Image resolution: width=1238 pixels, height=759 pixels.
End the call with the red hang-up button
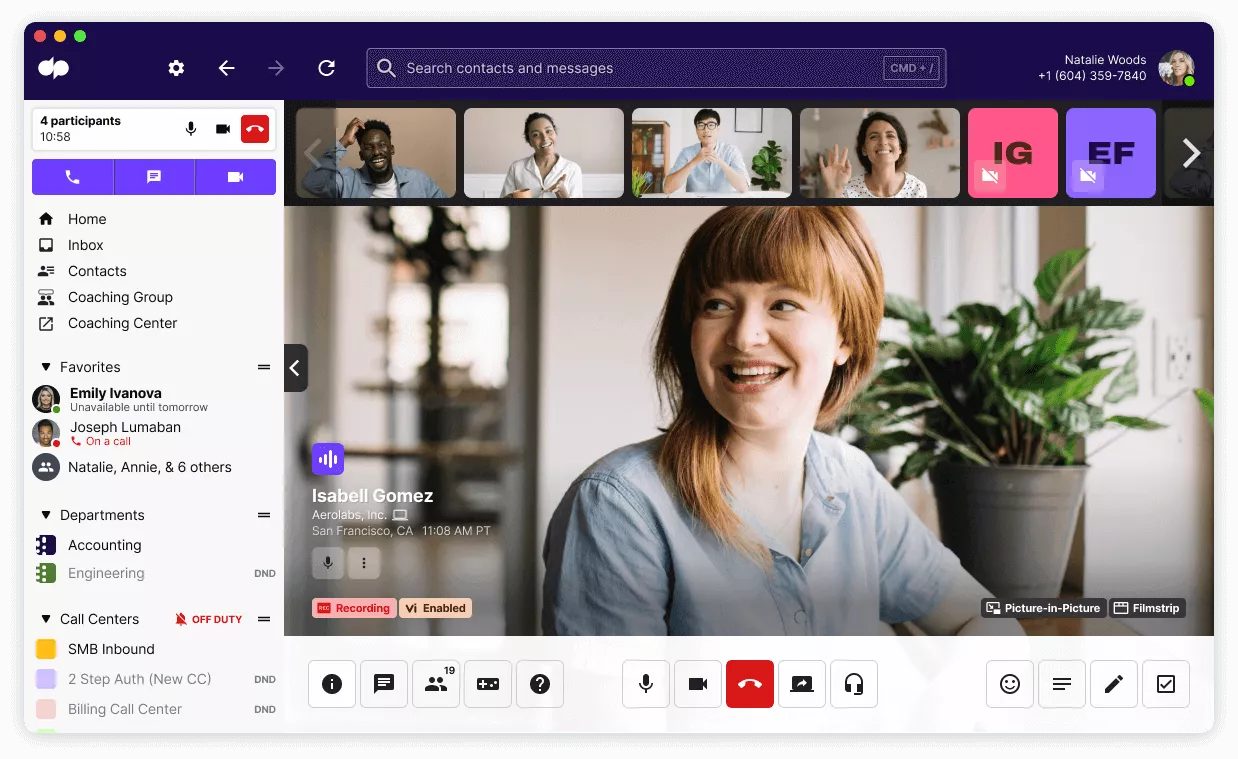(750, 684)
